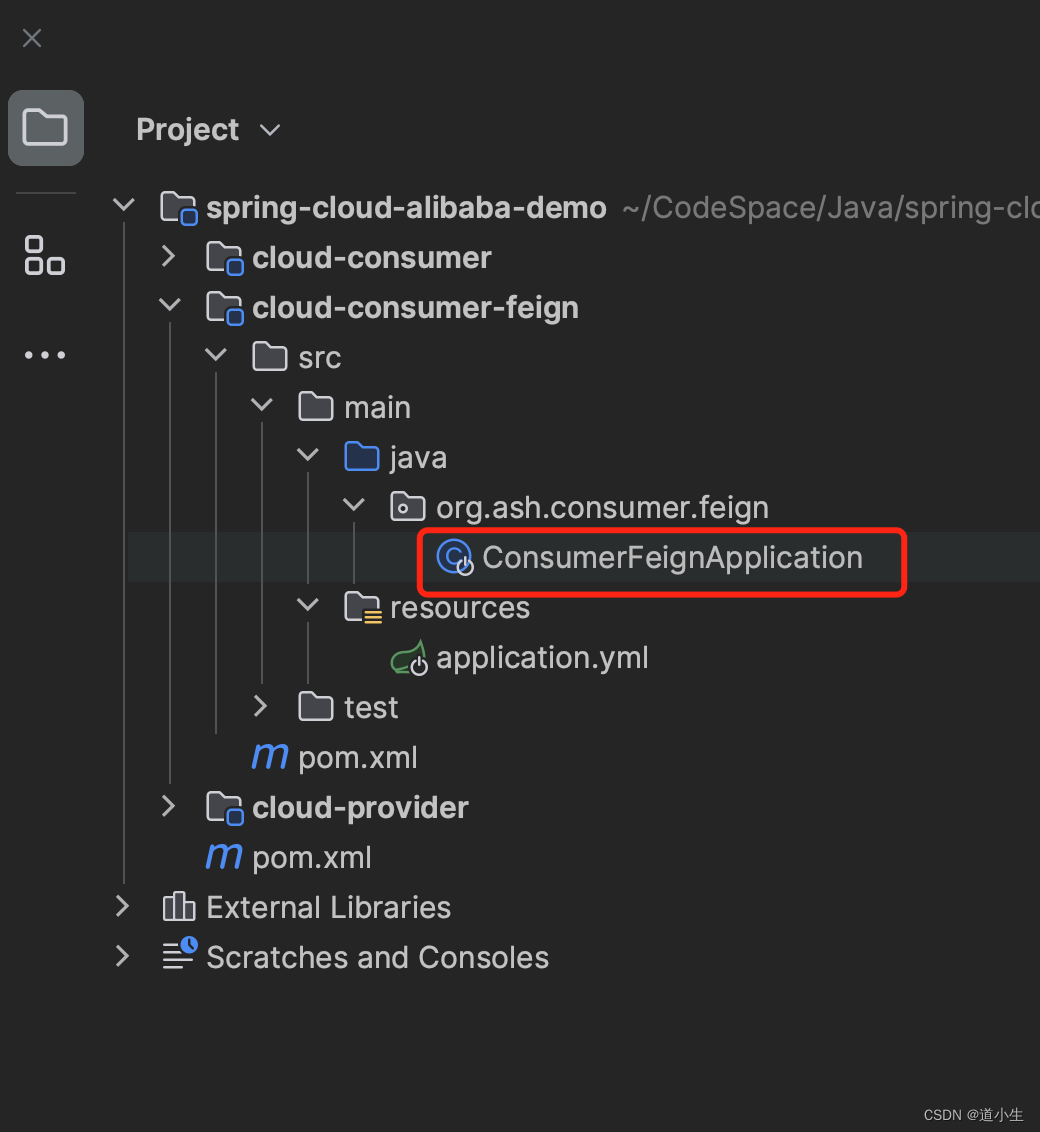Show more tool windows ellipsis
Viewport: 1040px width, 1132px height.
(x=45, y=355)
